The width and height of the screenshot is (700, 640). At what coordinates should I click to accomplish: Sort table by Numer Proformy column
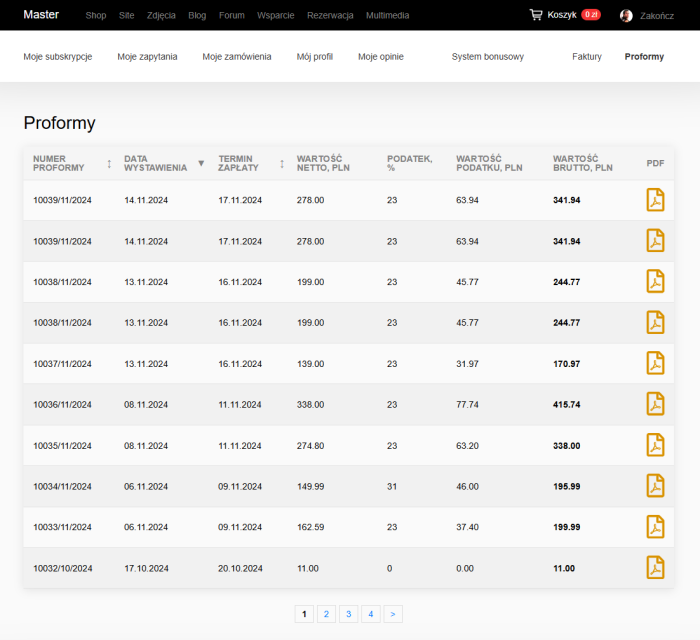(x=109, y=163)
